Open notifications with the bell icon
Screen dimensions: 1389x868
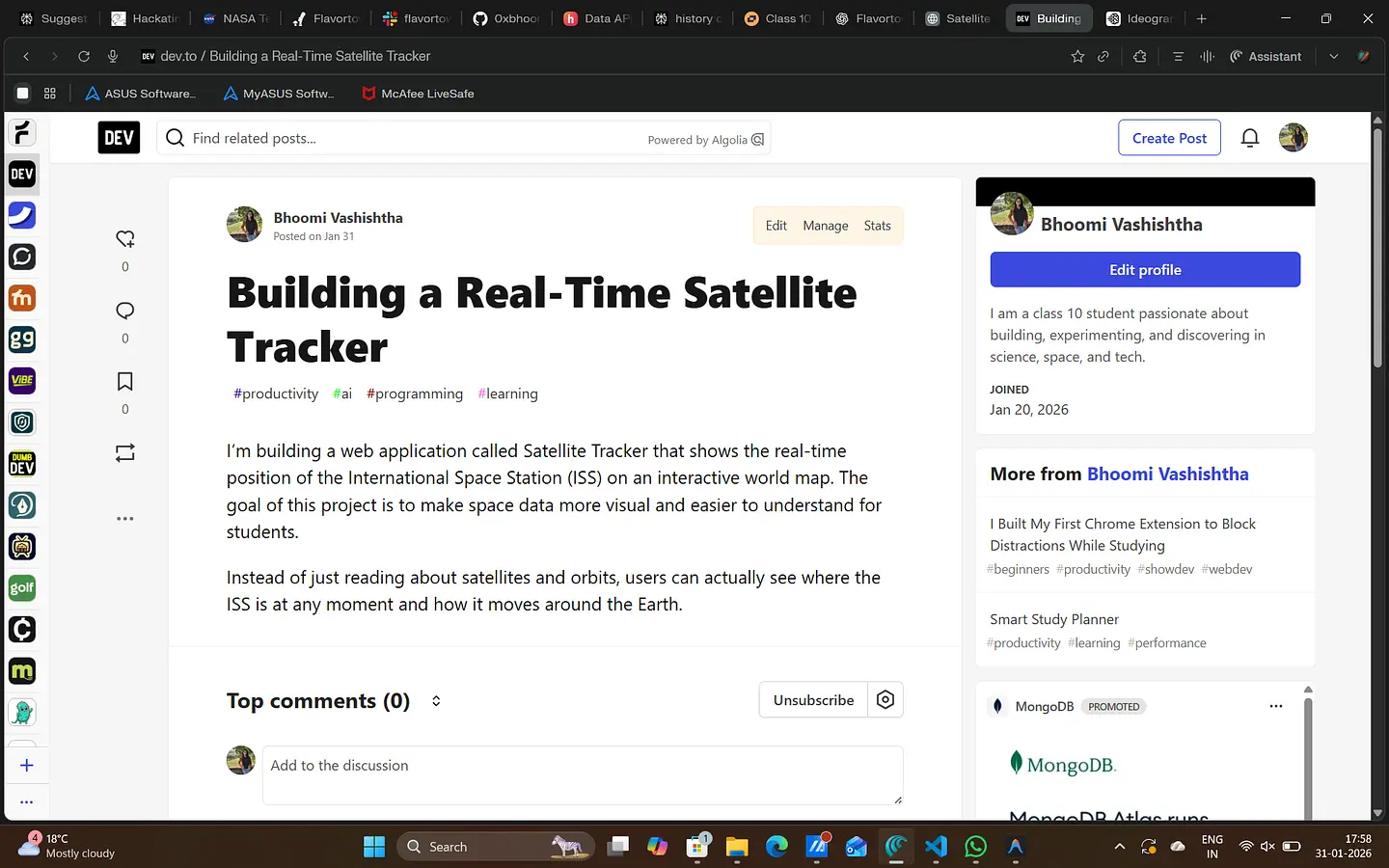pos(1250,137)
